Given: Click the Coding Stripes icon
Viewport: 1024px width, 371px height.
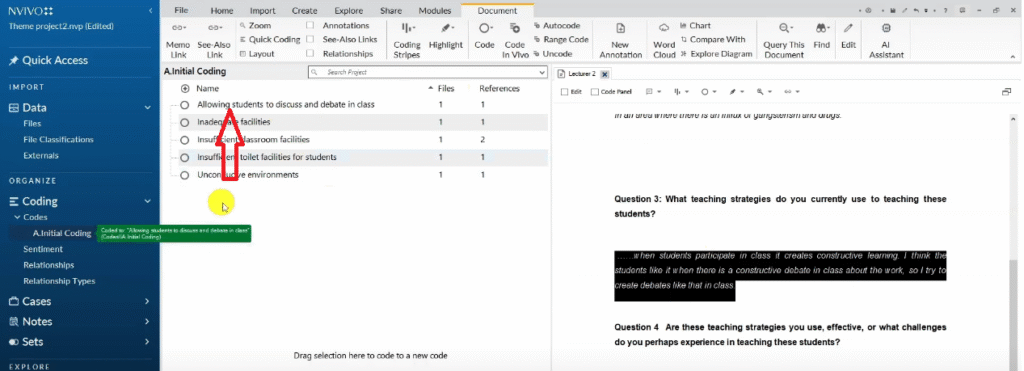Looking at the screenshot, I should point(407,28).
